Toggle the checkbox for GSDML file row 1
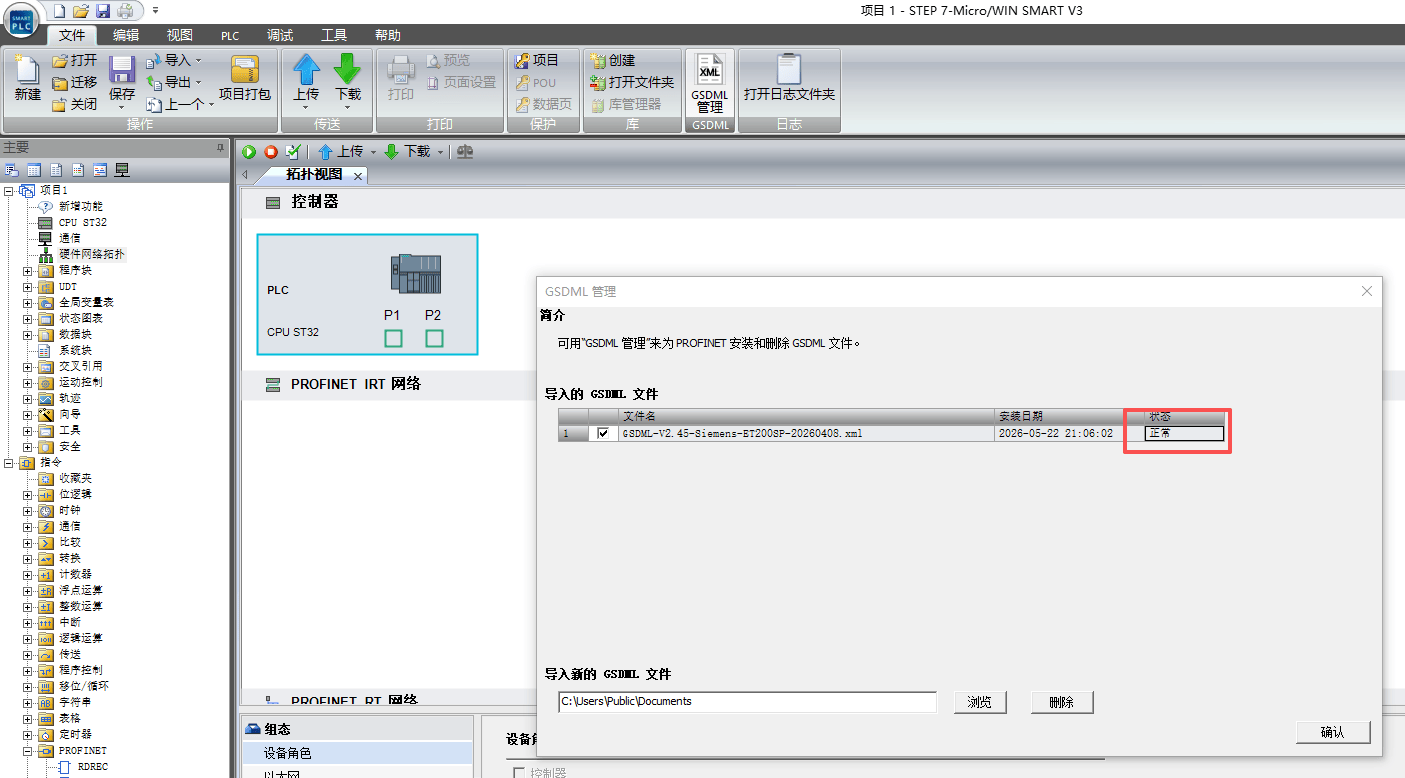The width and height of the screenshot is (1405, 778). pyautogui.click(x=602, y=434)
